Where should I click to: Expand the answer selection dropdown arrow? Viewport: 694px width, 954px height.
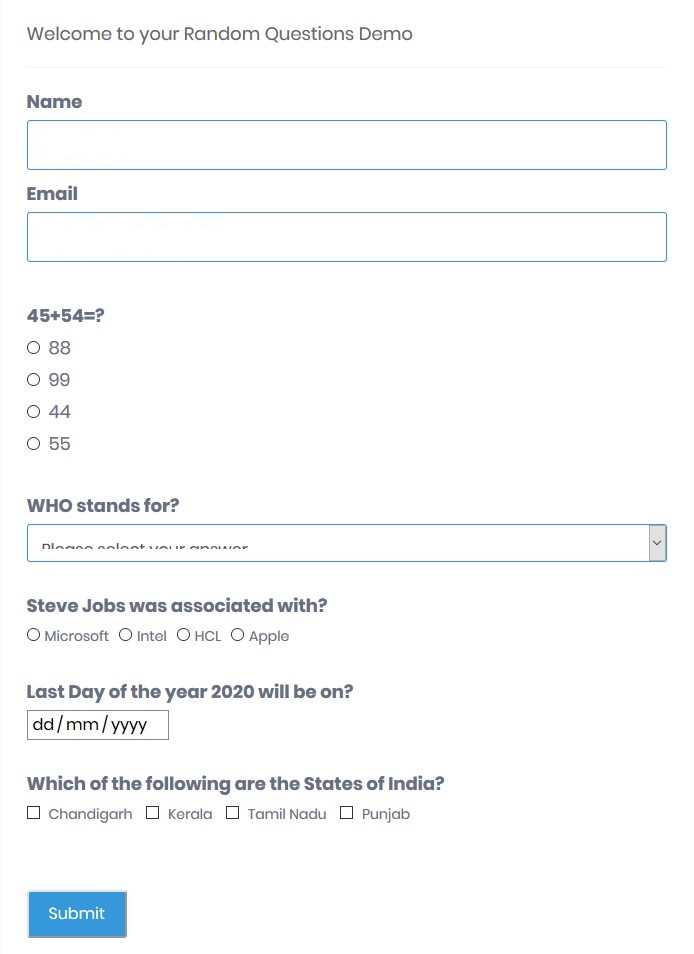click(658, 542)
